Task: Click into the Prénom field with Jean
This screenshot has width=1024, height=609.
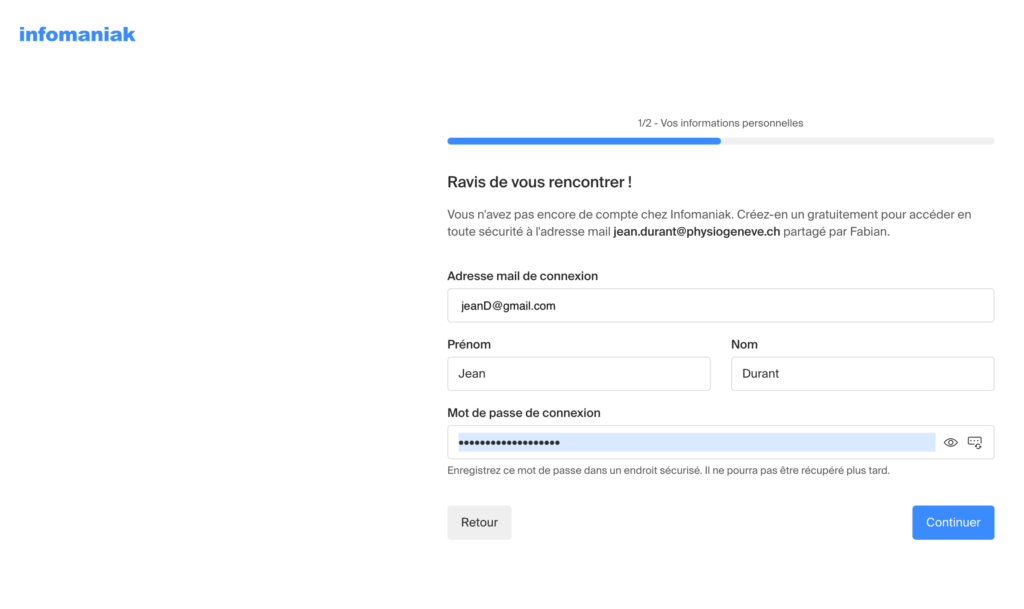Action: [578, 374]
